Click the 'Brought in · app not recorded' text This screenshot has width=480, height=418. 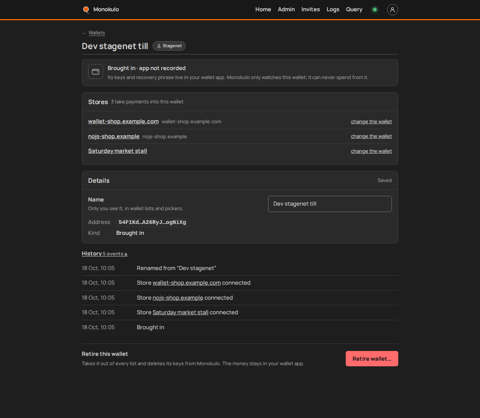pyautogui.click(x=147, y=68)
